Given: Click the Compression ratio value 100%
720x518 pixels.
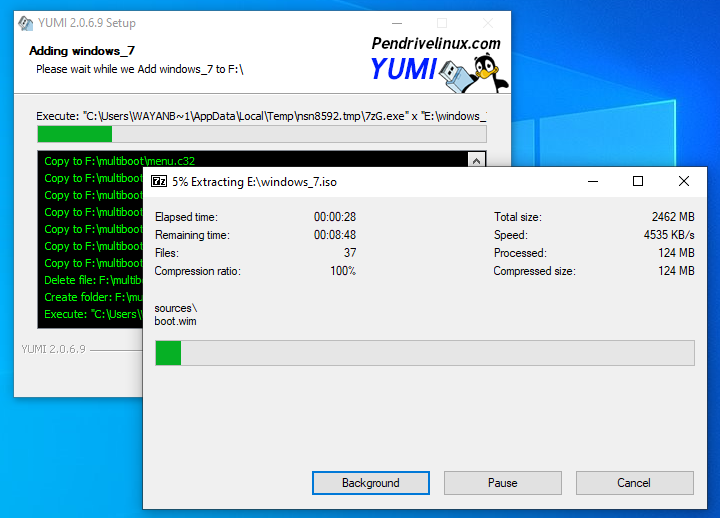Looking at the screenshot, I should (343, 271).
